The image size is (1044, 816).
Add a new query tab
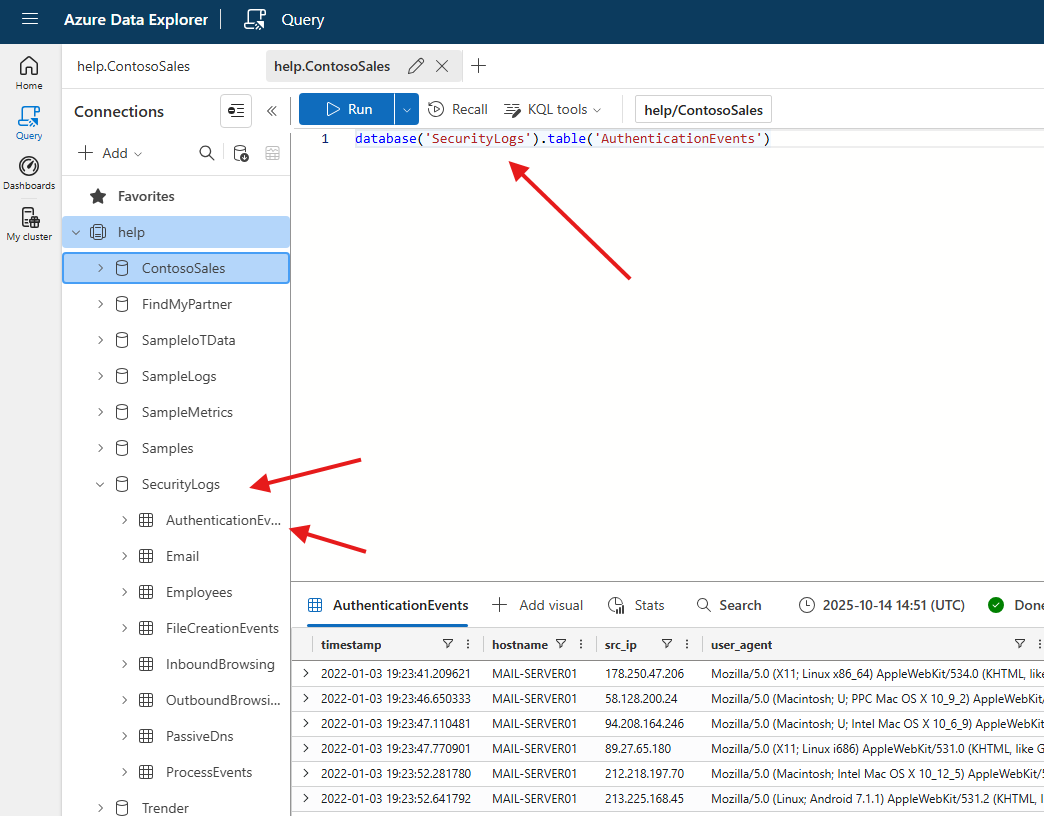pos(479,66)
